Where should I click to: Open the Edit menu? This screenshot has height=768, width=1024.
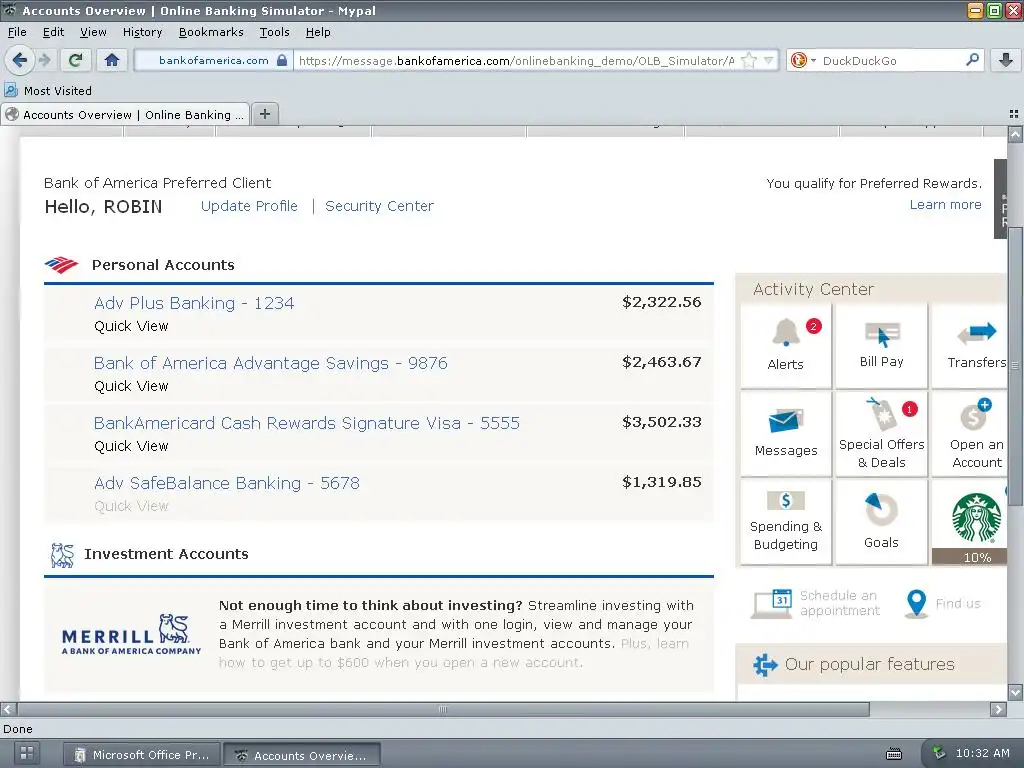coord(53,32)
